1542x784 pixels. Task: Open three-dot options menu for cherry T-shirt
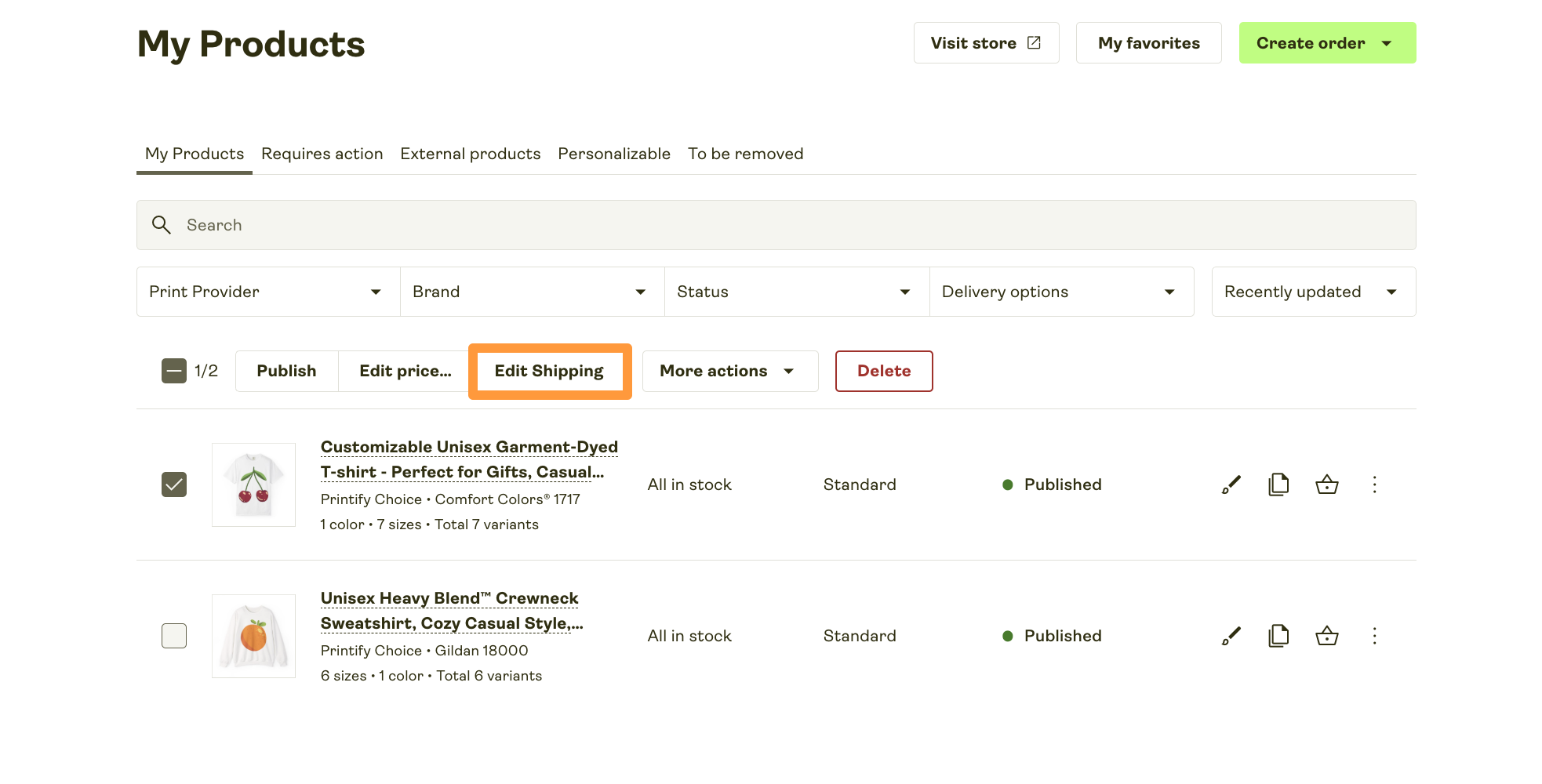click(1375, 485)
